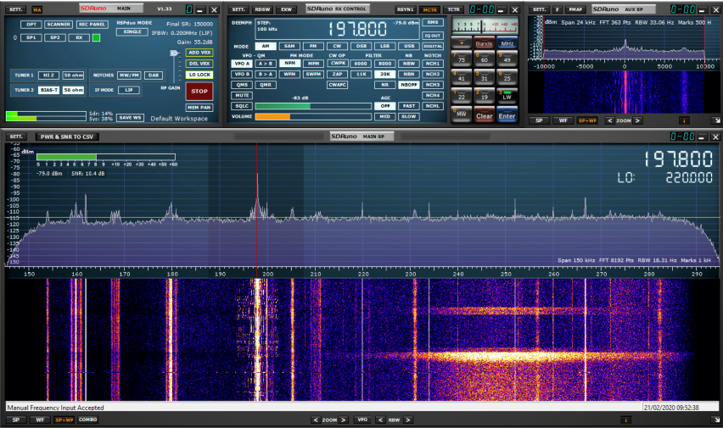Image resolution: width=723 pixels, height=428 pixels.
Task: Click the LO 220.000 frequency readout
Action: click(665, 178)
